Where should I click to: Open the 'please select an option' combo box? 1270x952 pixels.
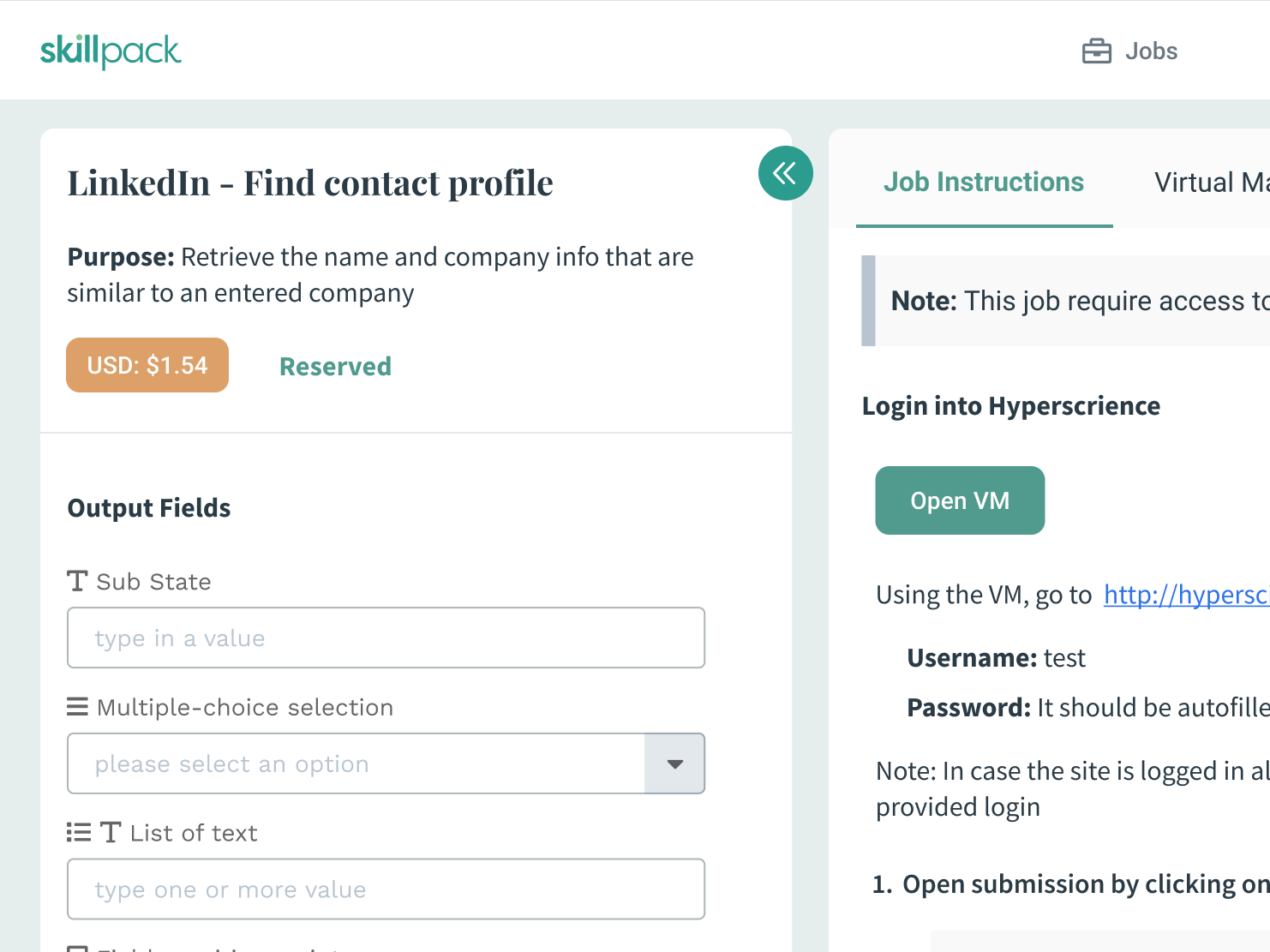[x=386, y=763]
